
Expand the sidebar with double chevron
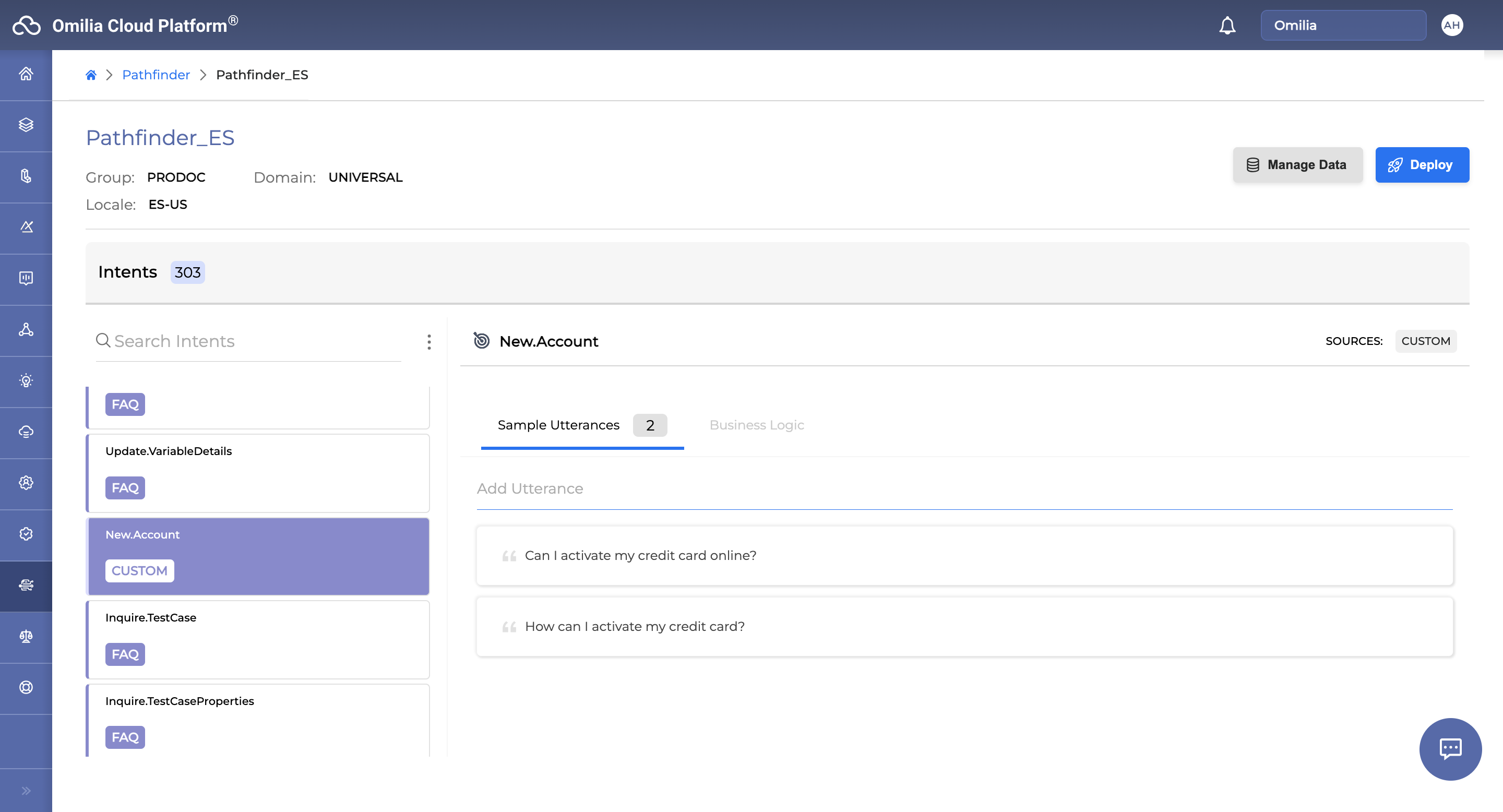pos(26,791)
